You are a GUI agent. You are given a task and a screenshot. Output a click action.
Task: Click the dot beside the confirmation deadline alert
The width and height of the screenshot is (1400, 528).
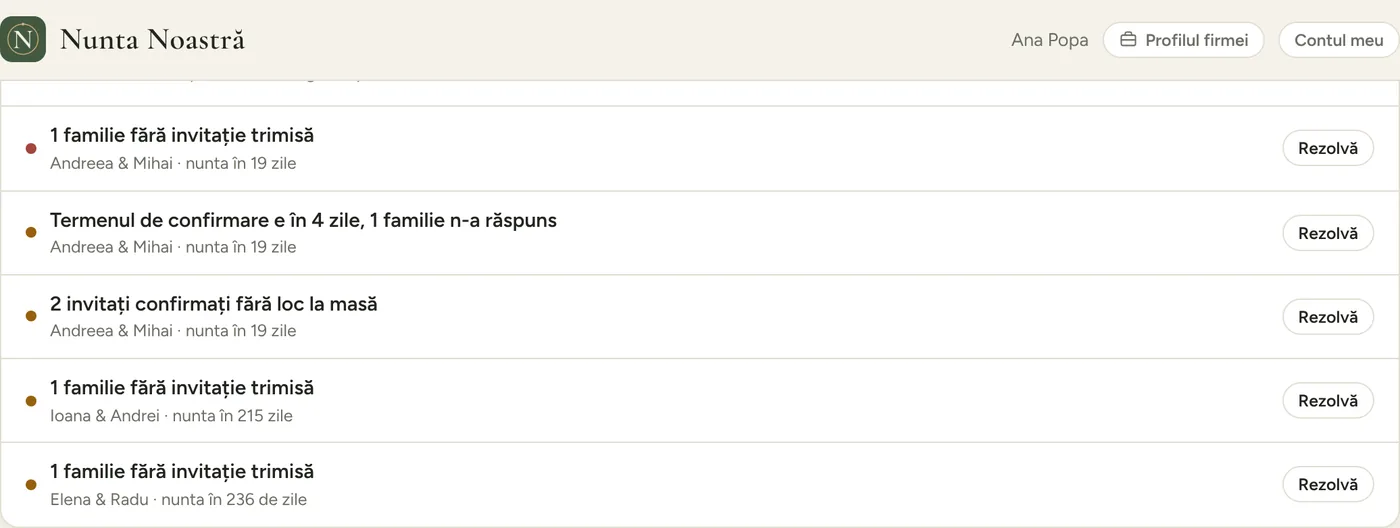click(31, 232)
